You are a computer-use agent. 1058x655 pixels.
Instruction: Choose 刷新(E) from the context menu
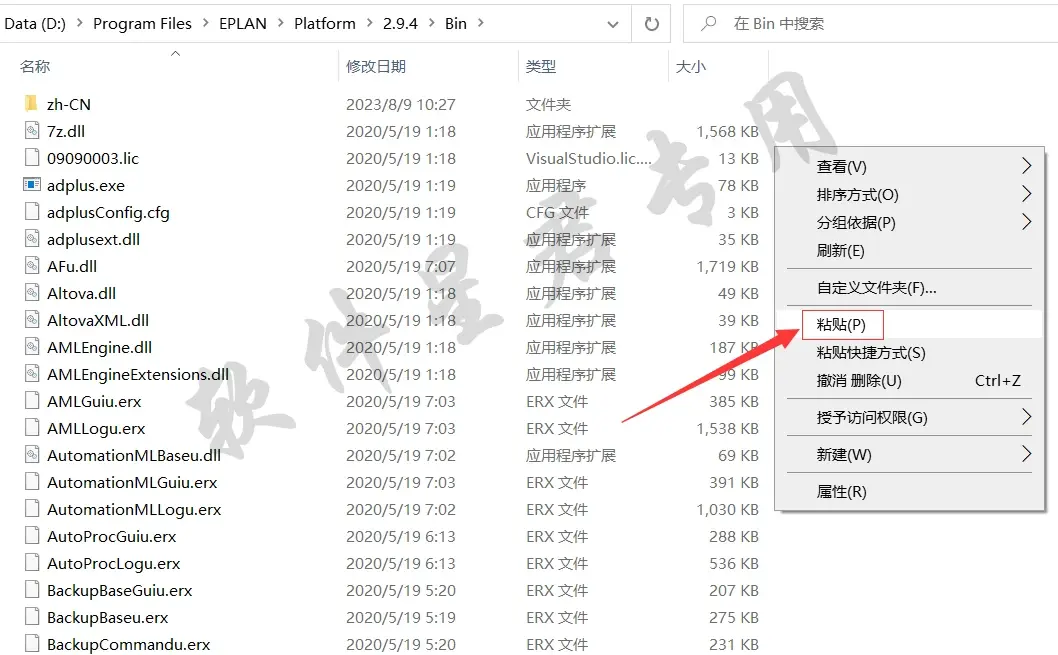click(910, 251)
